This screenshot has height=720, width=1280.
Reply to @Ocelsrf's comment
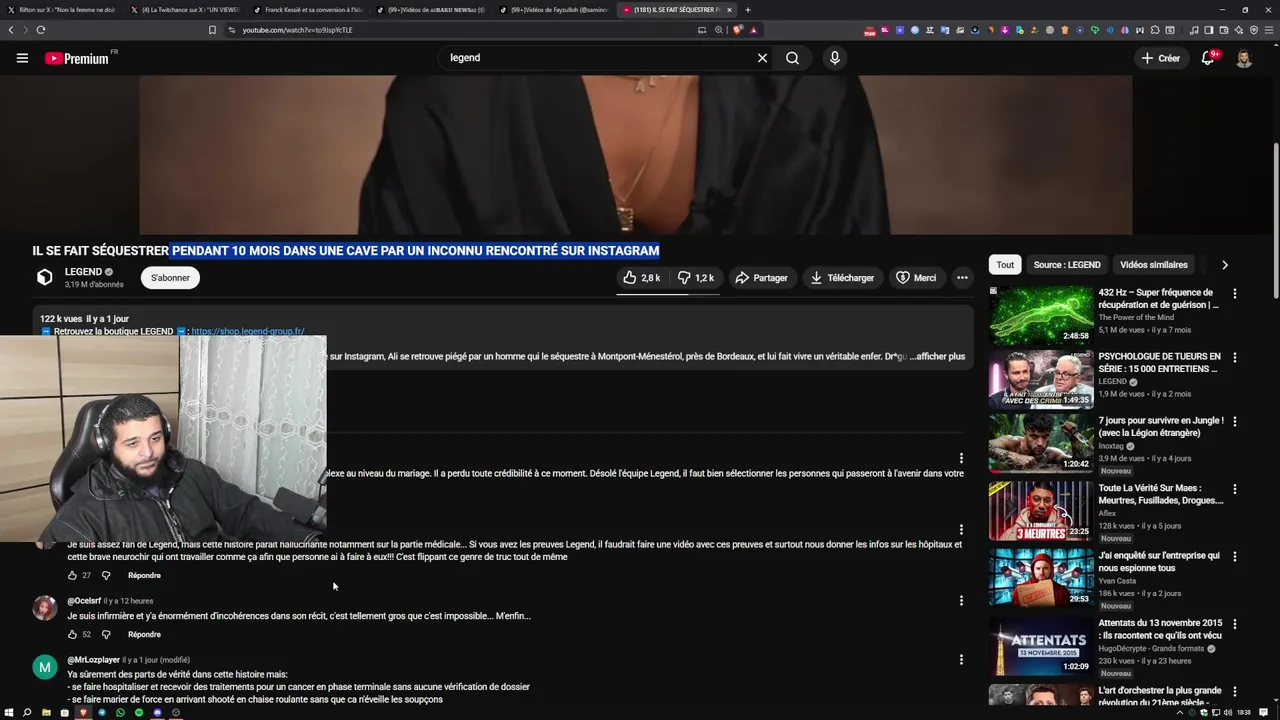pyautogui.click(x=144, y=635)
